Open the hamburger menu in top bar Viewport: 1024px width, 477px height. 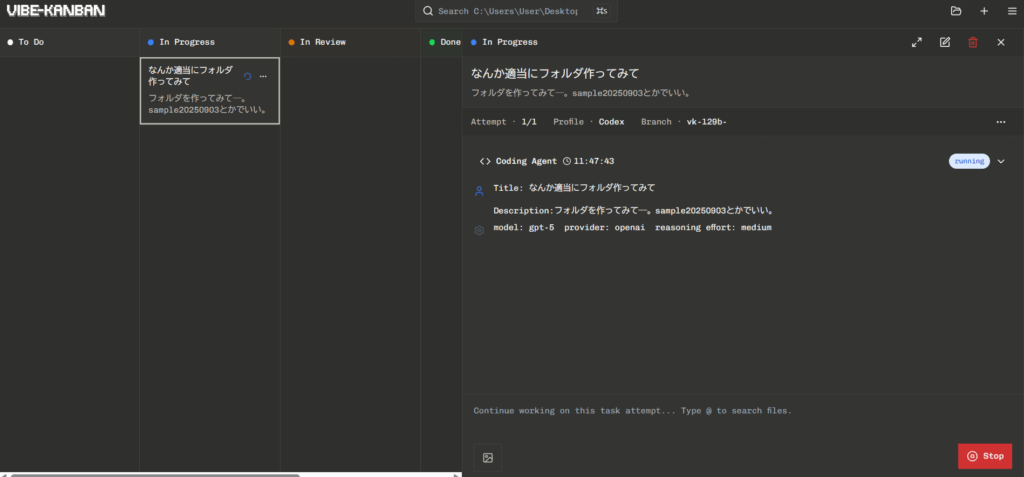pos(1011,11)
